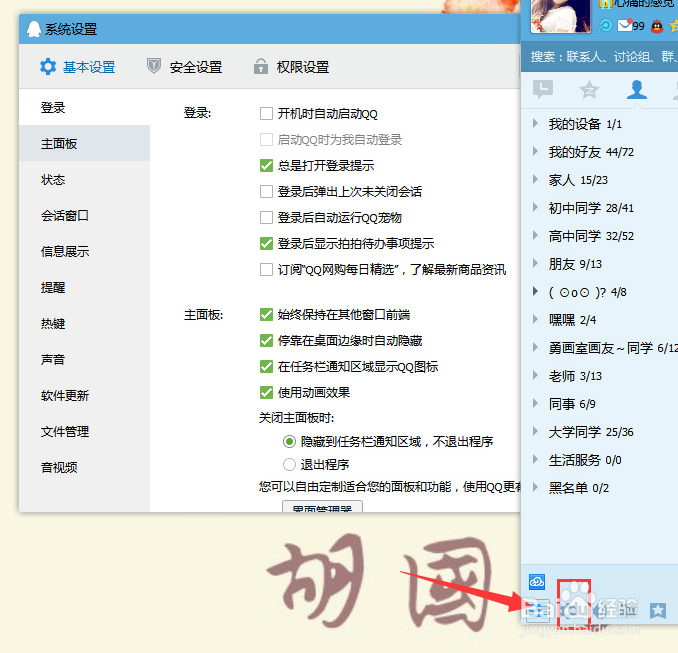The height and width of the screenshot is (653, 678).
Task: Uncheck 总是打开登录提示
Action: click(266, 166)
